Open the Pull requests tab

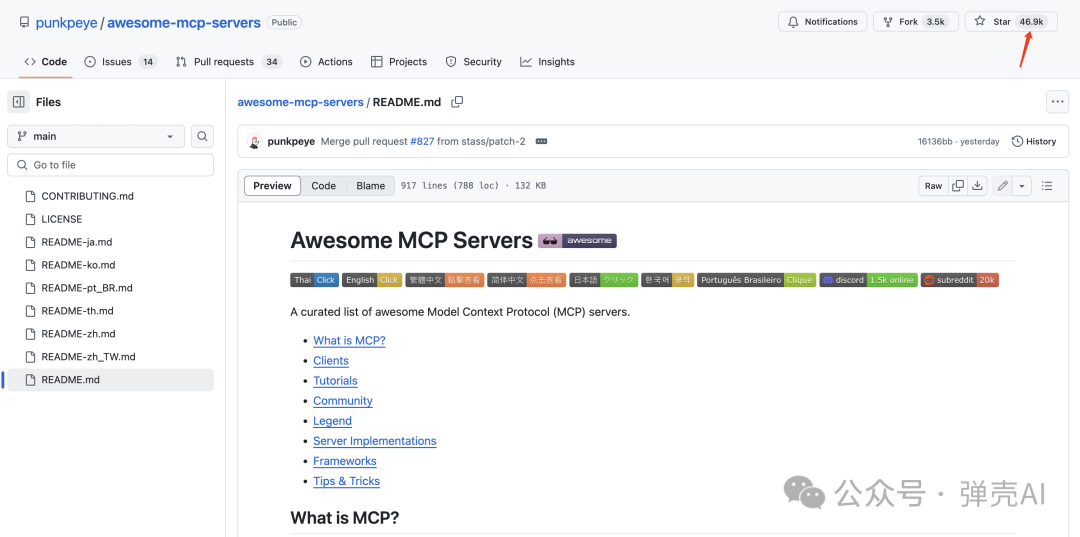[x=228, y=62]
